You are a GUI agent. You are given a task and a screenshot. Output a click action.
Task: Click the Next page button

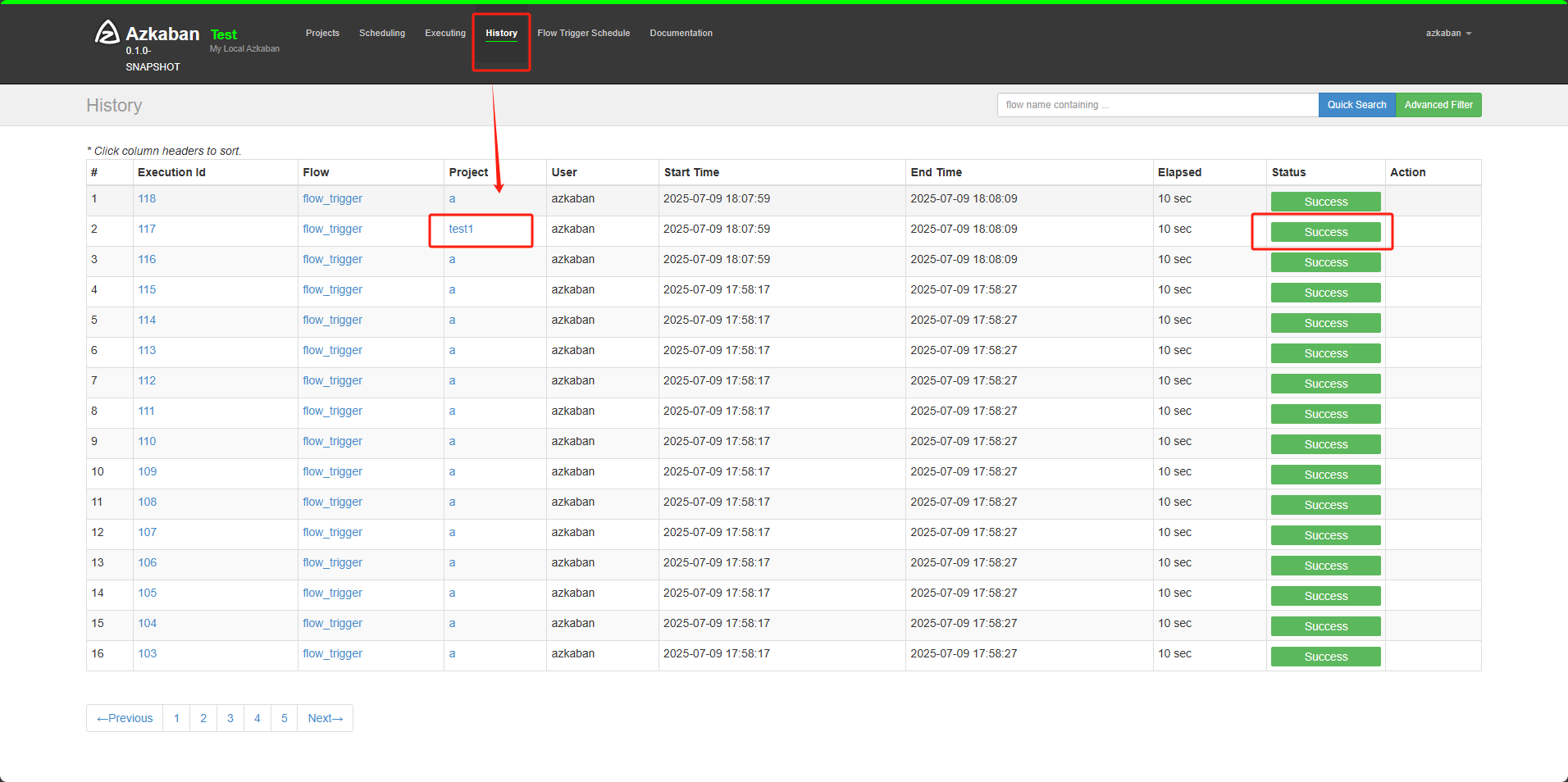[325, 719]
